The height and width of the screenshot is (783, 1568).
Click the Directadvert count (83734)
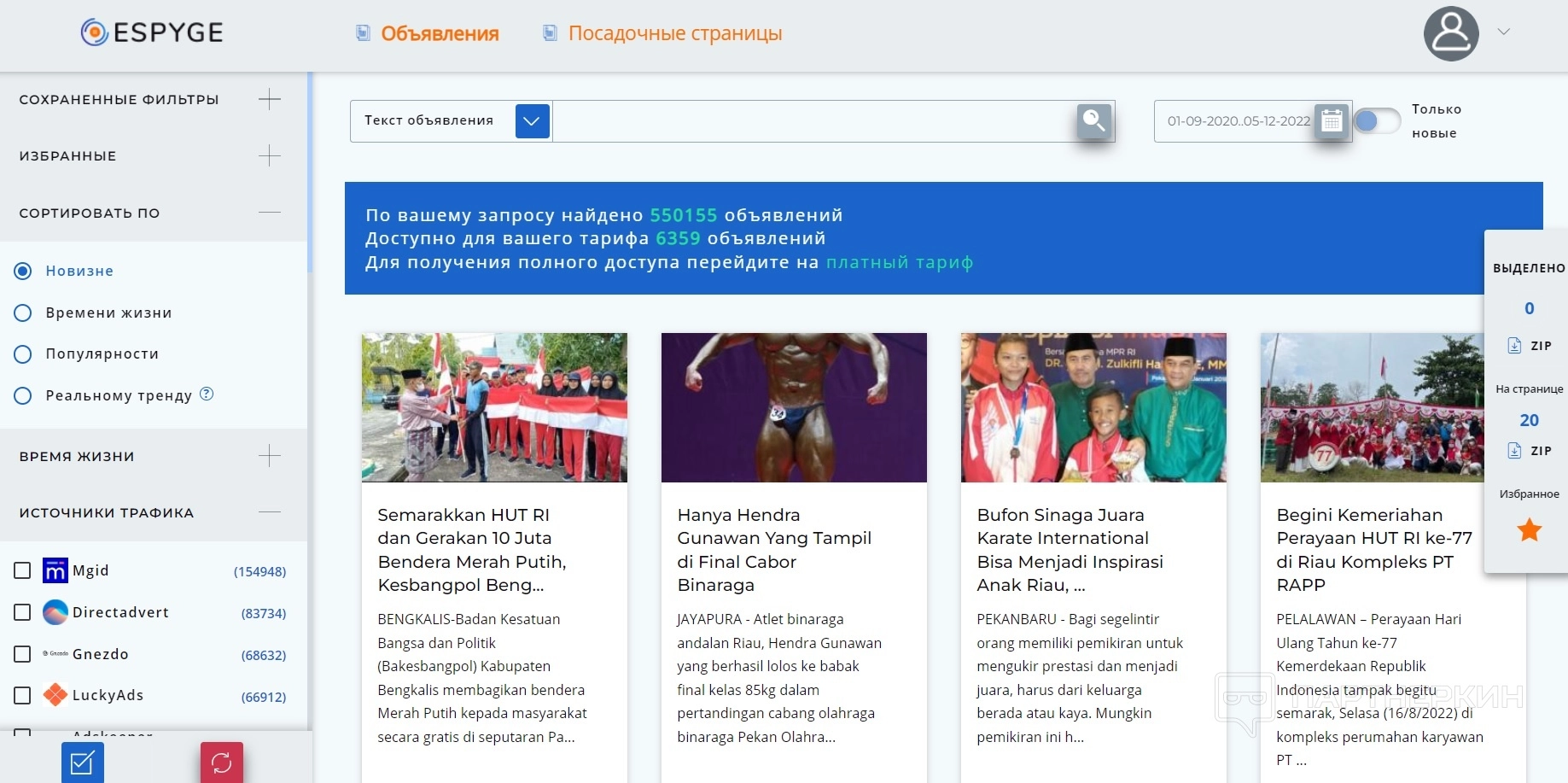264,613
